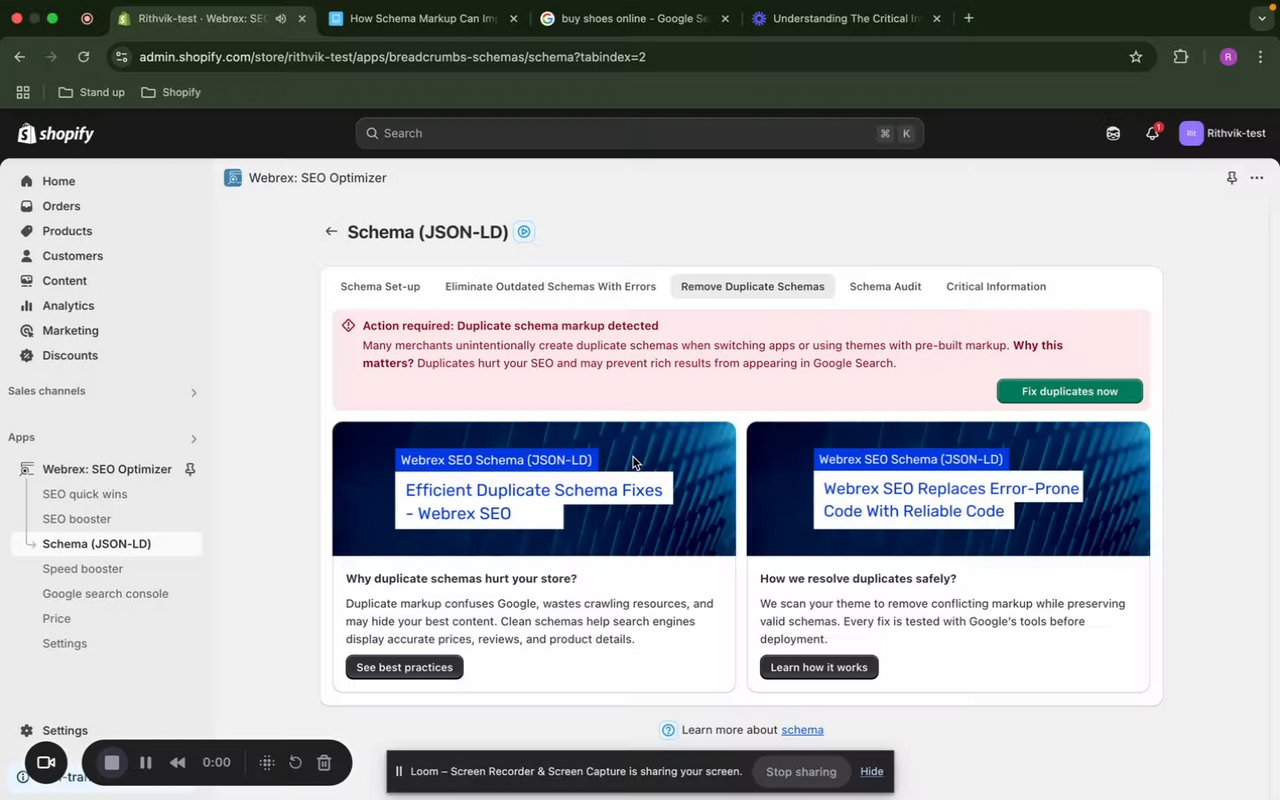Open the Critical Information tab
This screenshot has width=1280, height=800.
pos(996,287)
